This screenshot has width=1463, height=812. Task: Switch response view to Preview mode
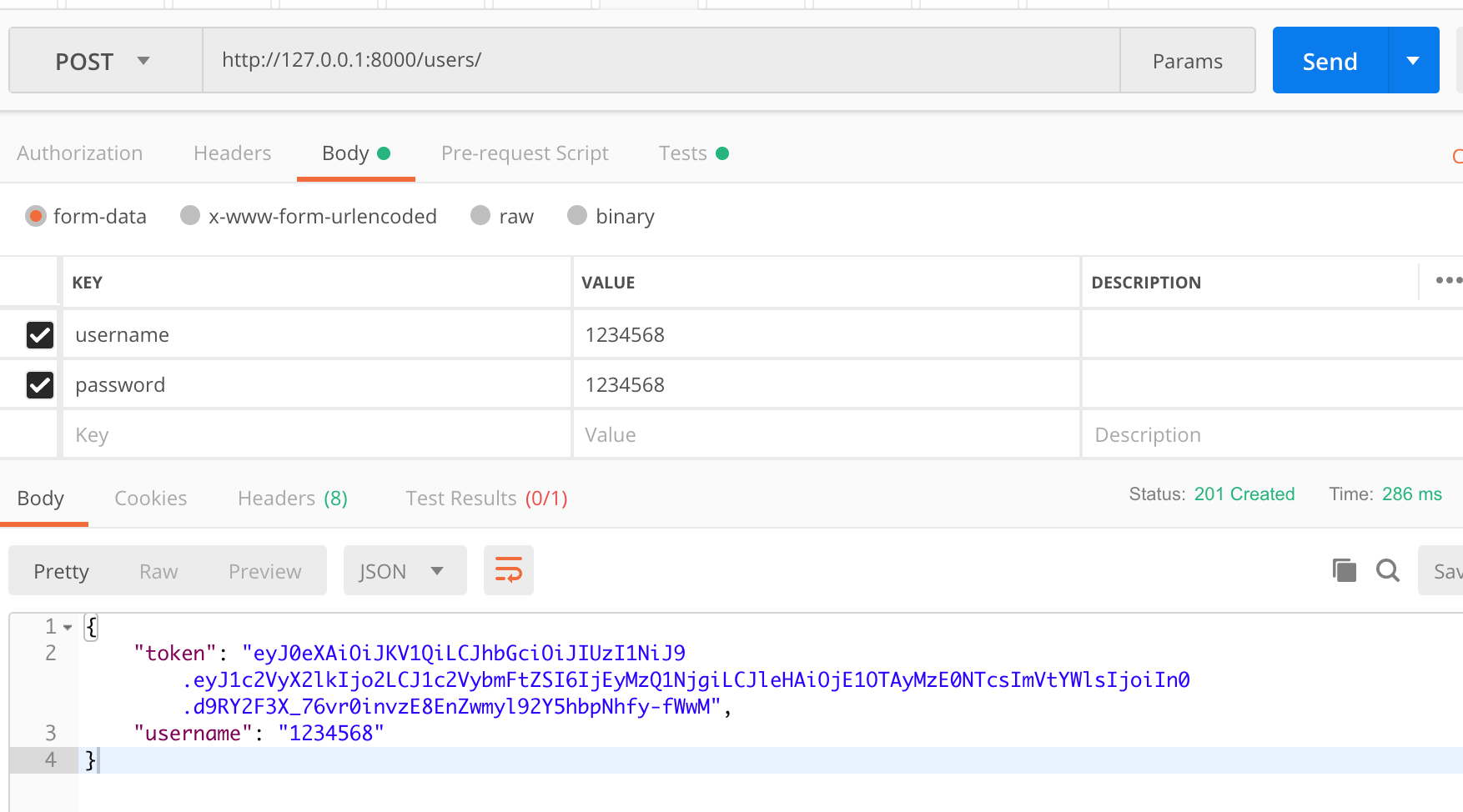tap(264, 570)
